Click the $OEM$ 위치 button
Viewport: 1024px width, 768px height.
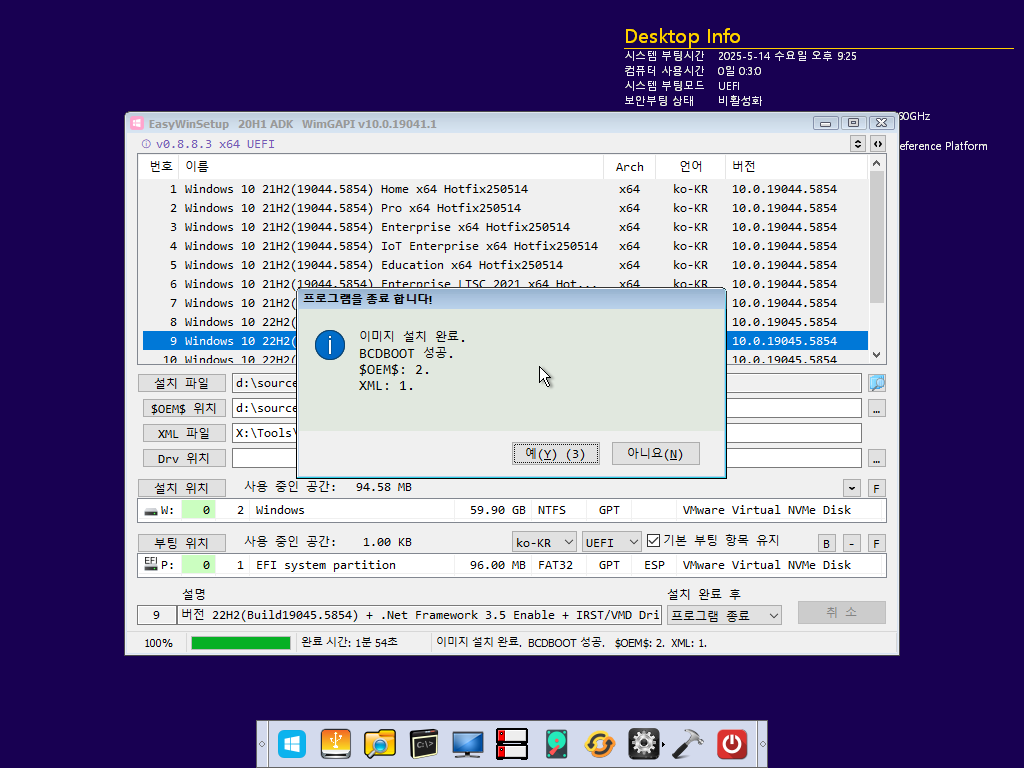click(x=184, y=408)
